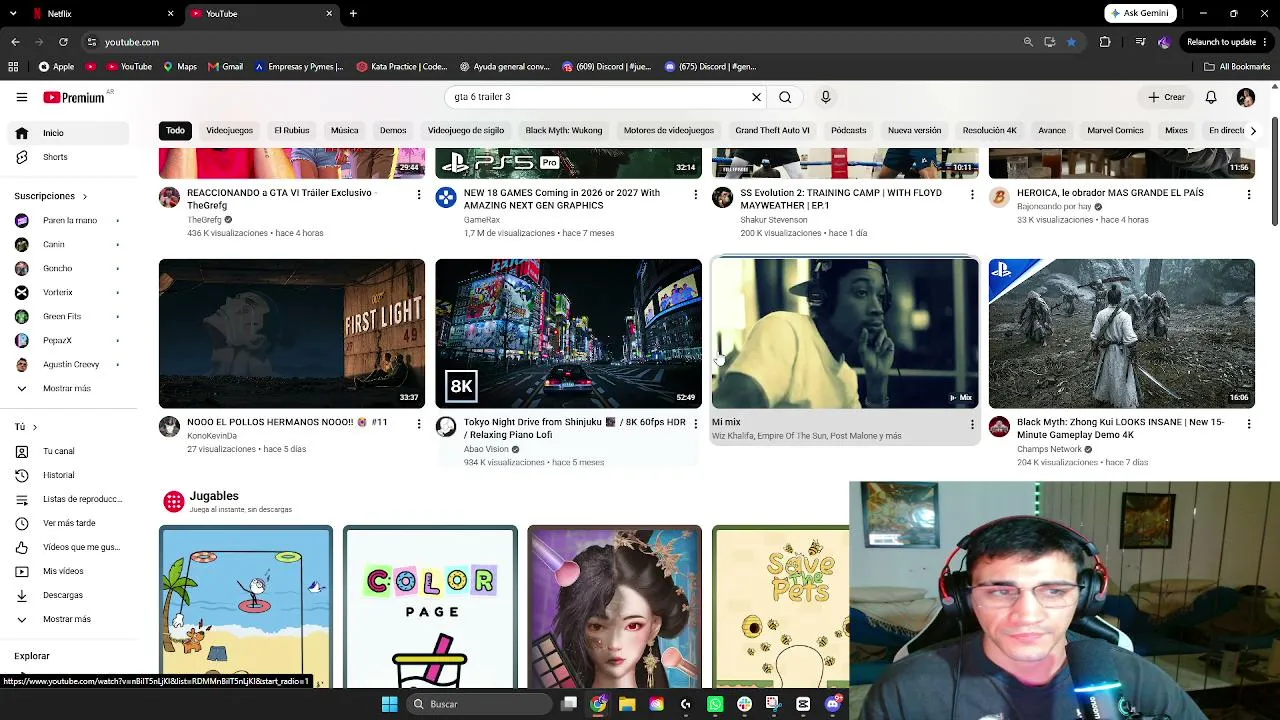Open the Kata Practice bookmark
The image size is (1280, 720).
click(402, 67)
